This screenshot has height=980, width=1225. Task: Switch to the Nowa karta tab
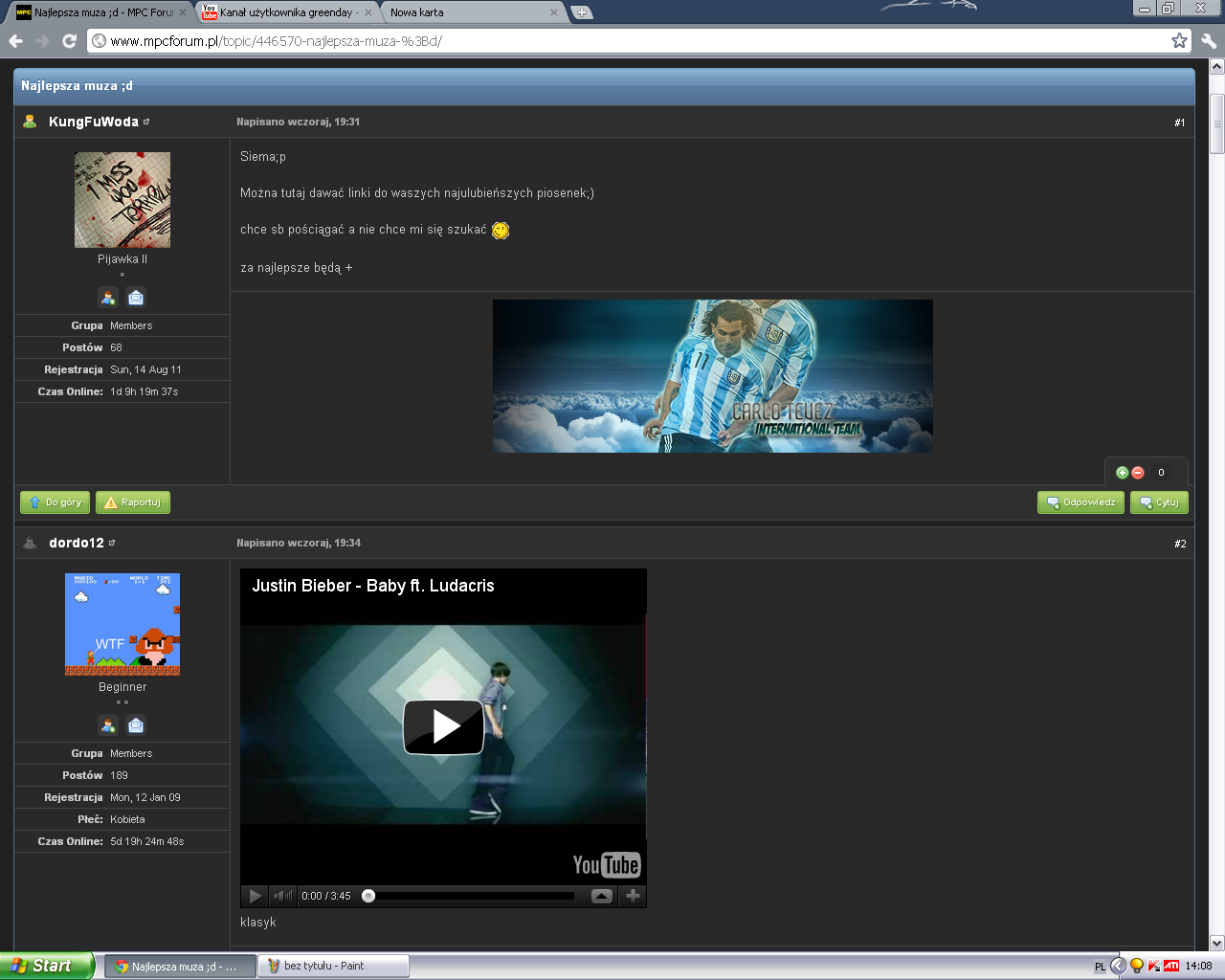click(472, 12)
